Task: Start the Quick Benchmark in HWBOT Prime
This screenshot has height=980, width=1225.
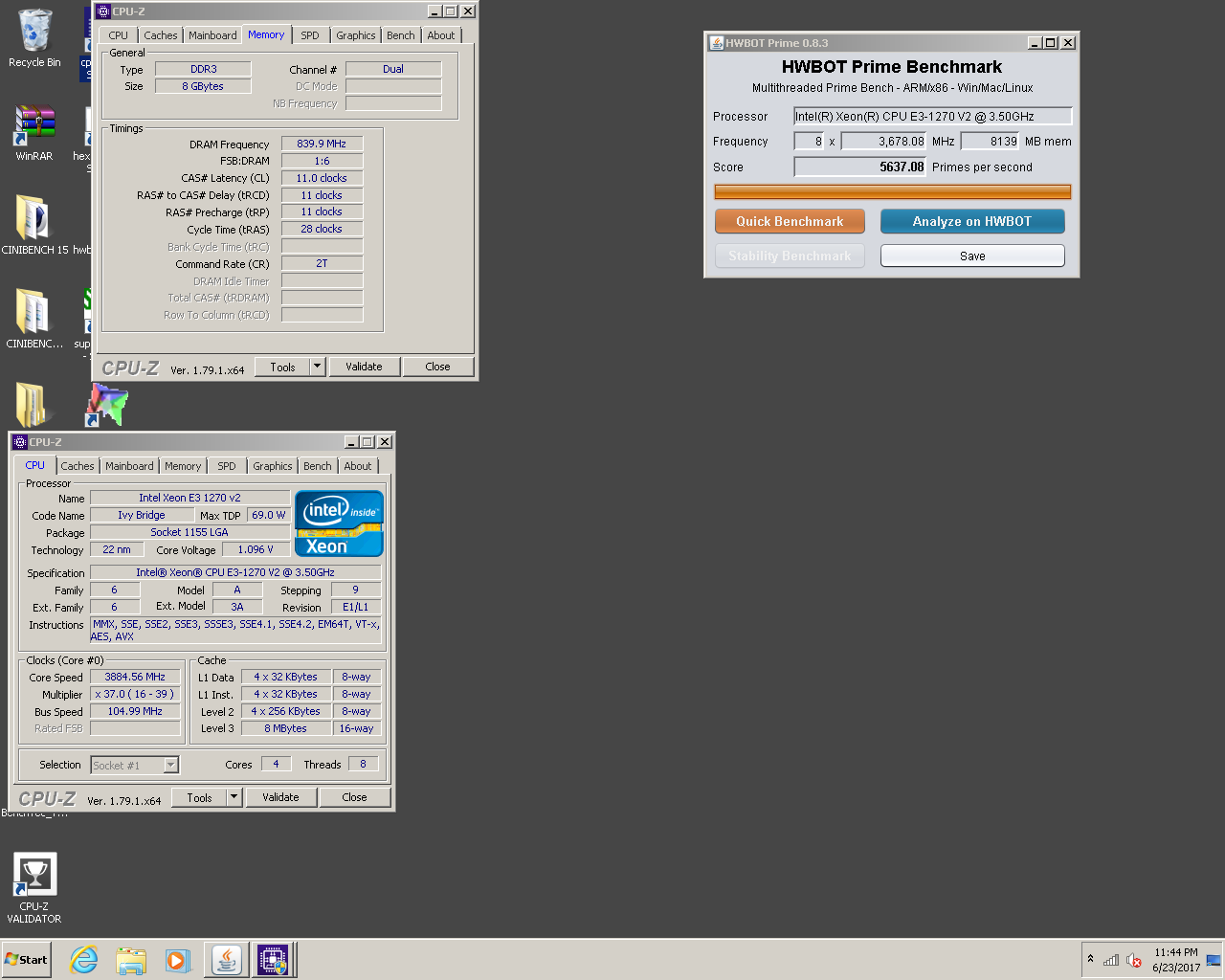Action: pos(790,221)
